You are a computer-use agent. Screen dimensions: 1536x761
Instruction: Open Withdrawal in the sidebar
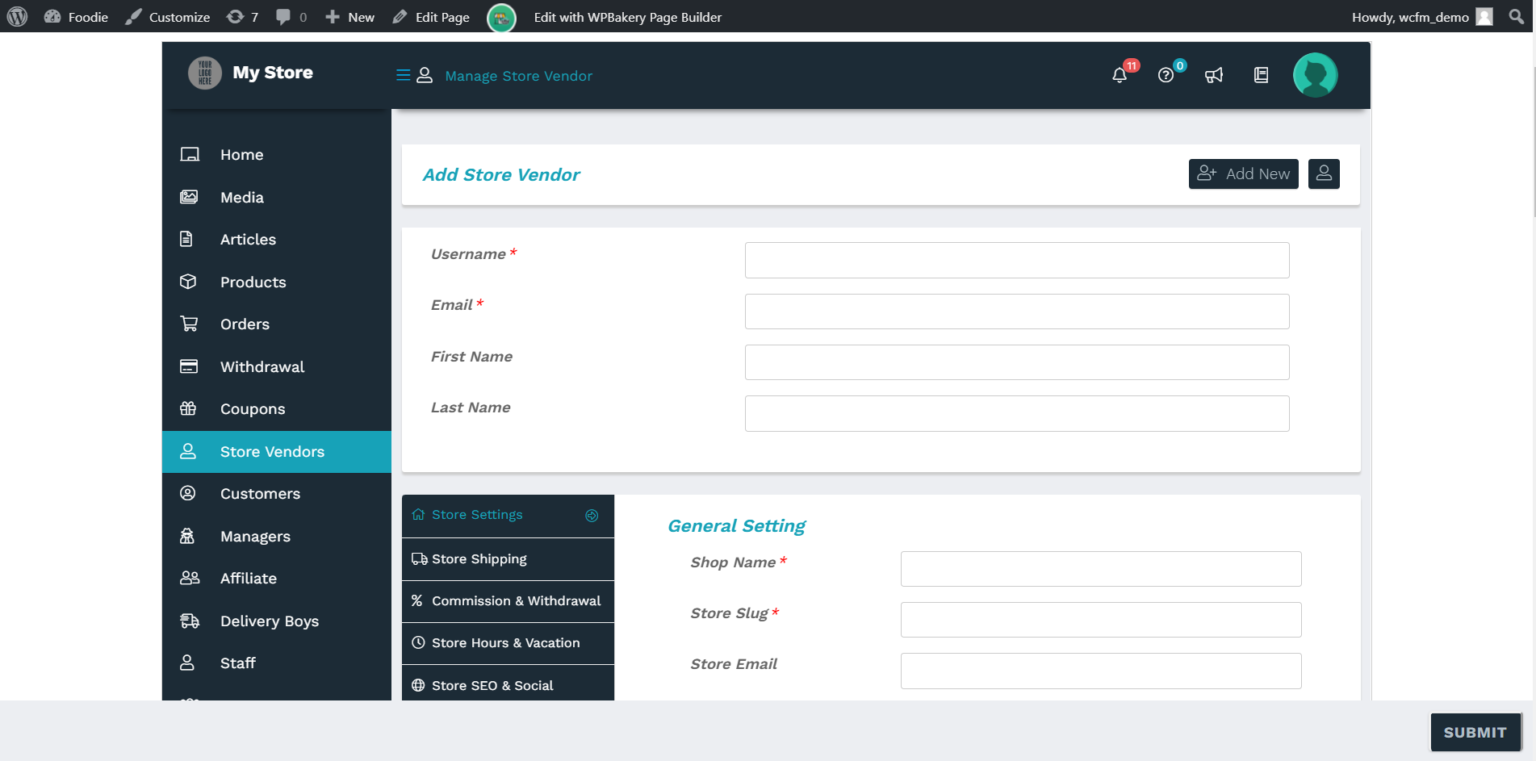tap(277, 367)
